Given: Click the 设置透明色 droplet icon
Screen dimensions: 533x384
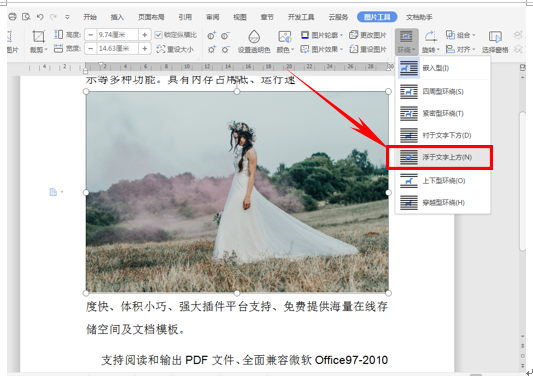Looking at the screenshot, I should click(254, 36).
